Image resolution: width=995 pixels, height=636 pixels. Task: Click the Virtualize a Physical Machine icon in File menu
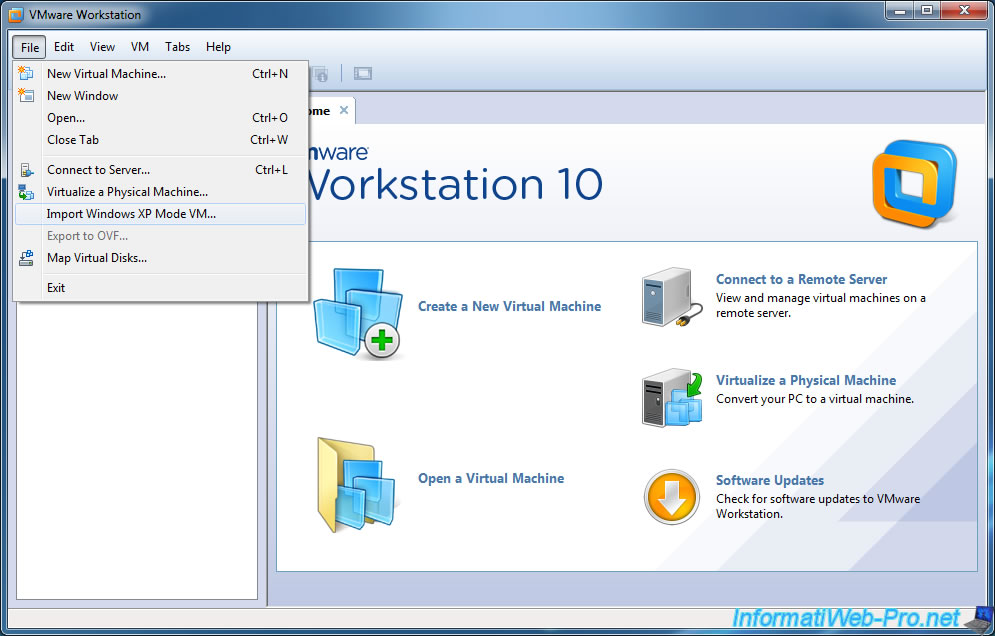[26, 192]
